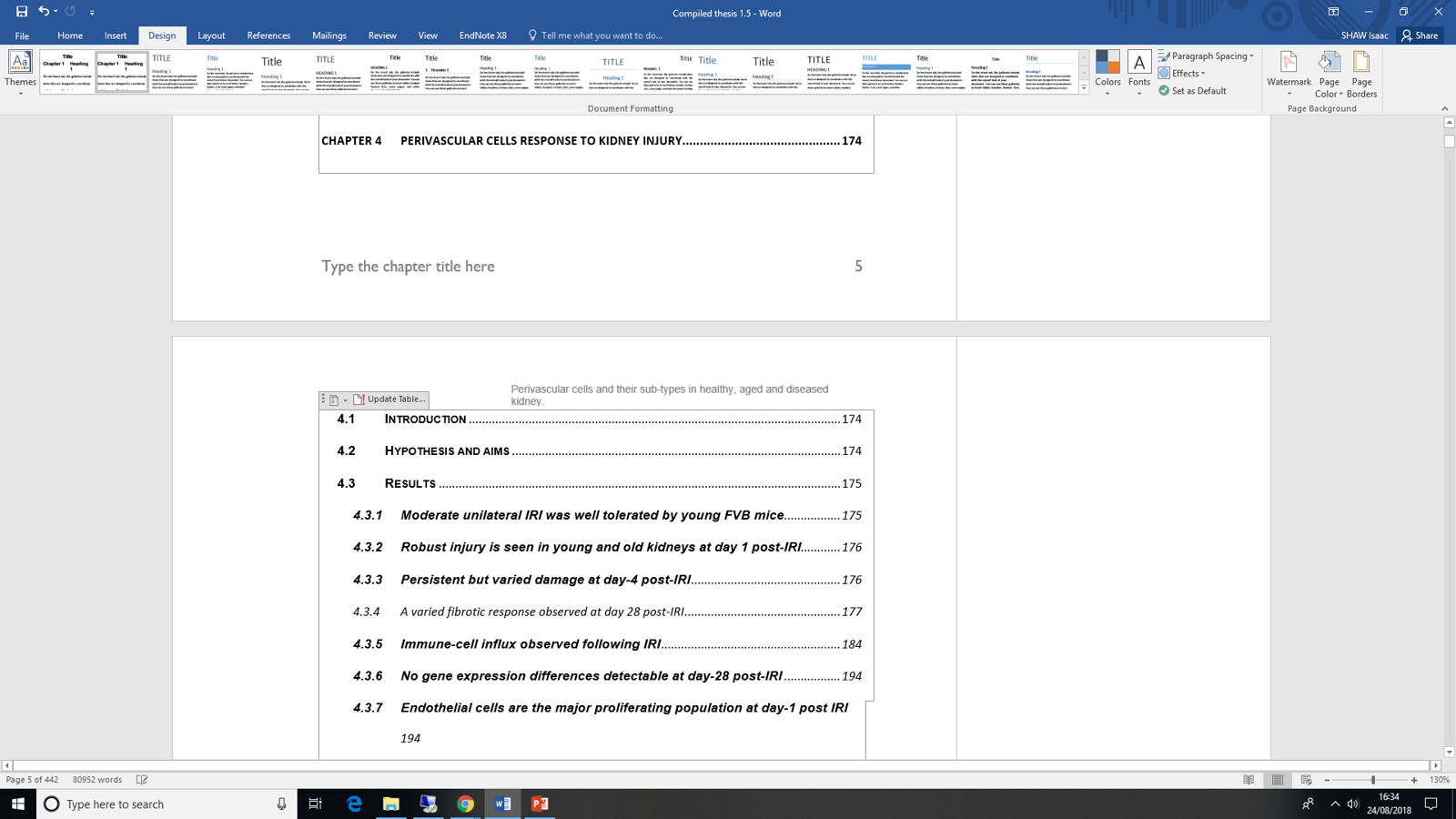
Task: Follow the 4.2 Hypothesis and aims entry
Action: coord(599,451)
